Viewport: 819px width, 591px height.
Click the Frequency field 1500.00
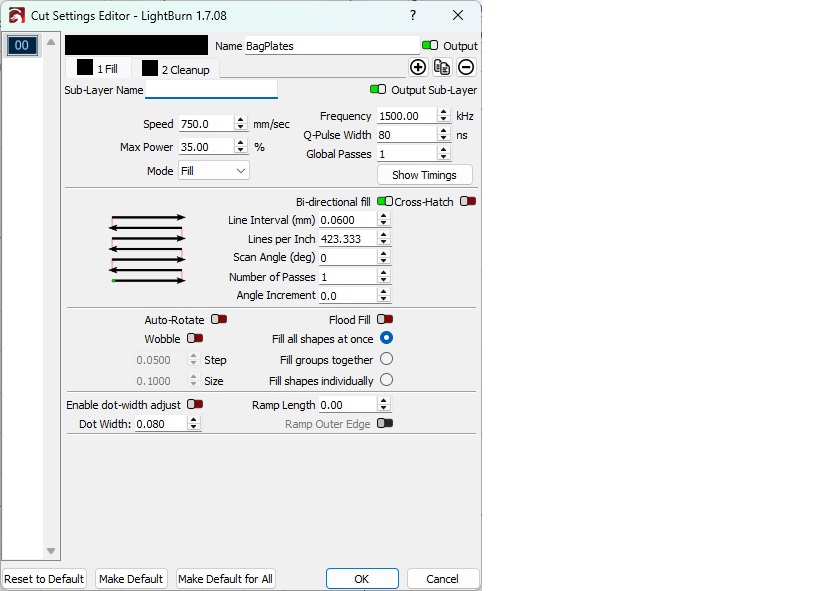(x=407, y=115)
